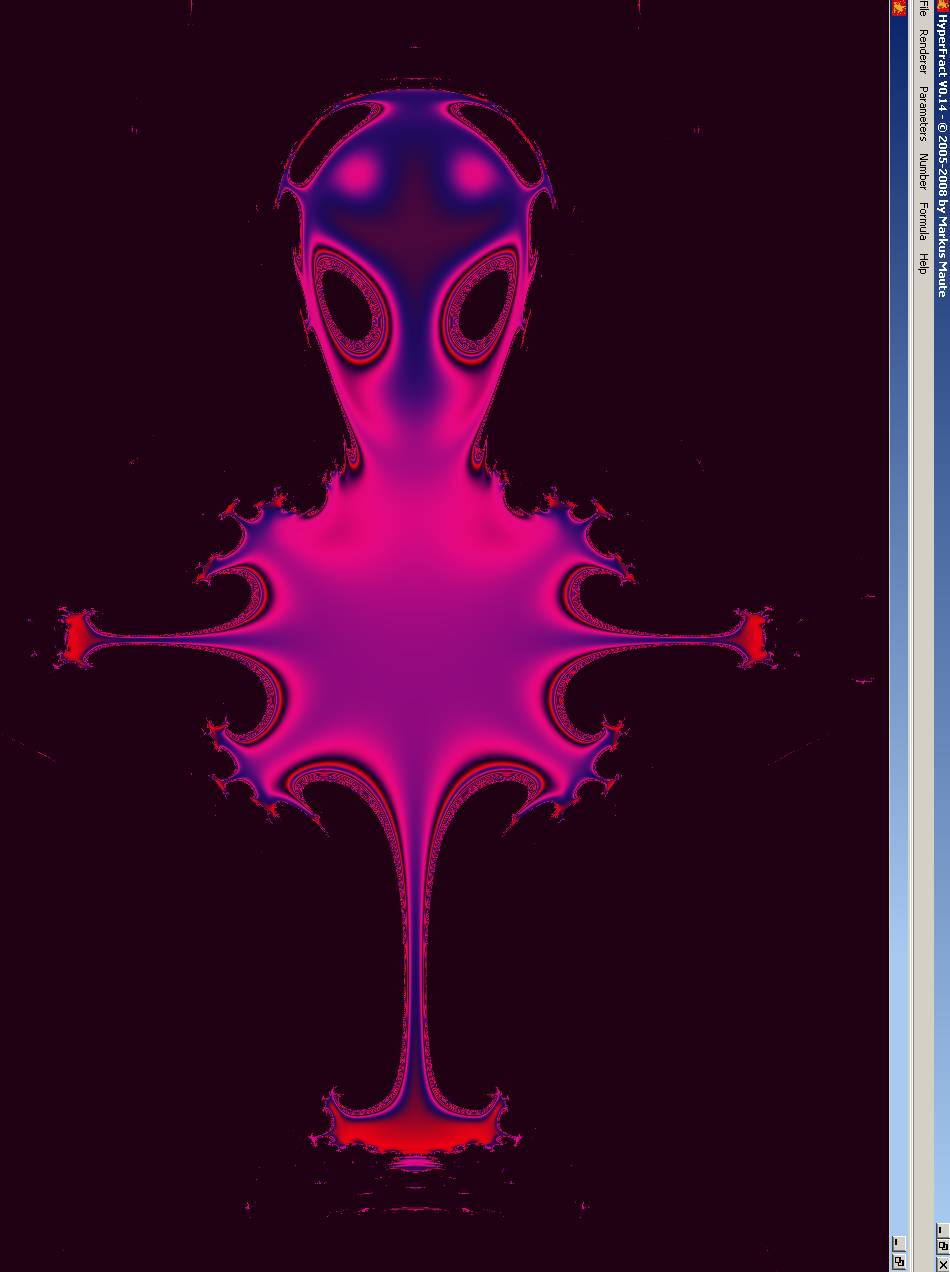Minimize the inner fractal document window
Screen dimensions: 950x1272
pos(898,1242)
